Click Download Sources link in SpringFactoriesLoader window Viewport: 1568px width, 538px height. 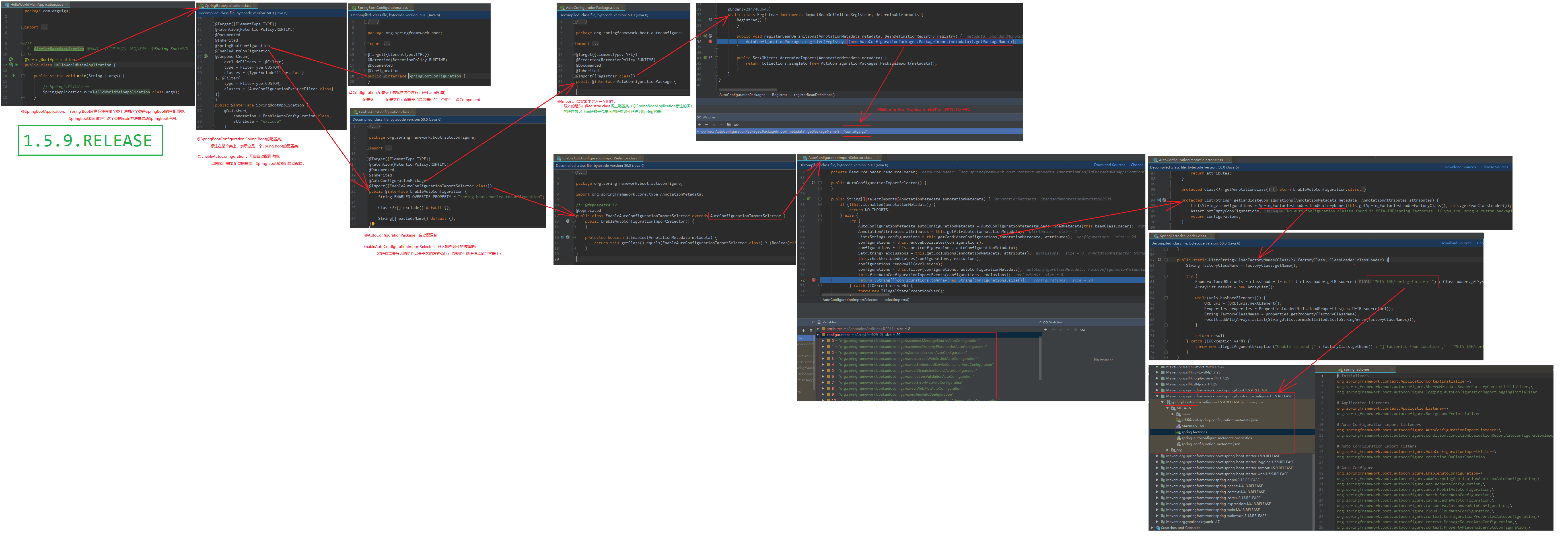1456,243
